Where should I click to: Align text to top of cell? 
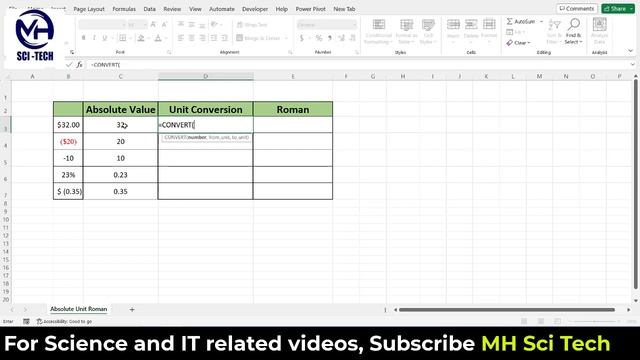[181, 24]
